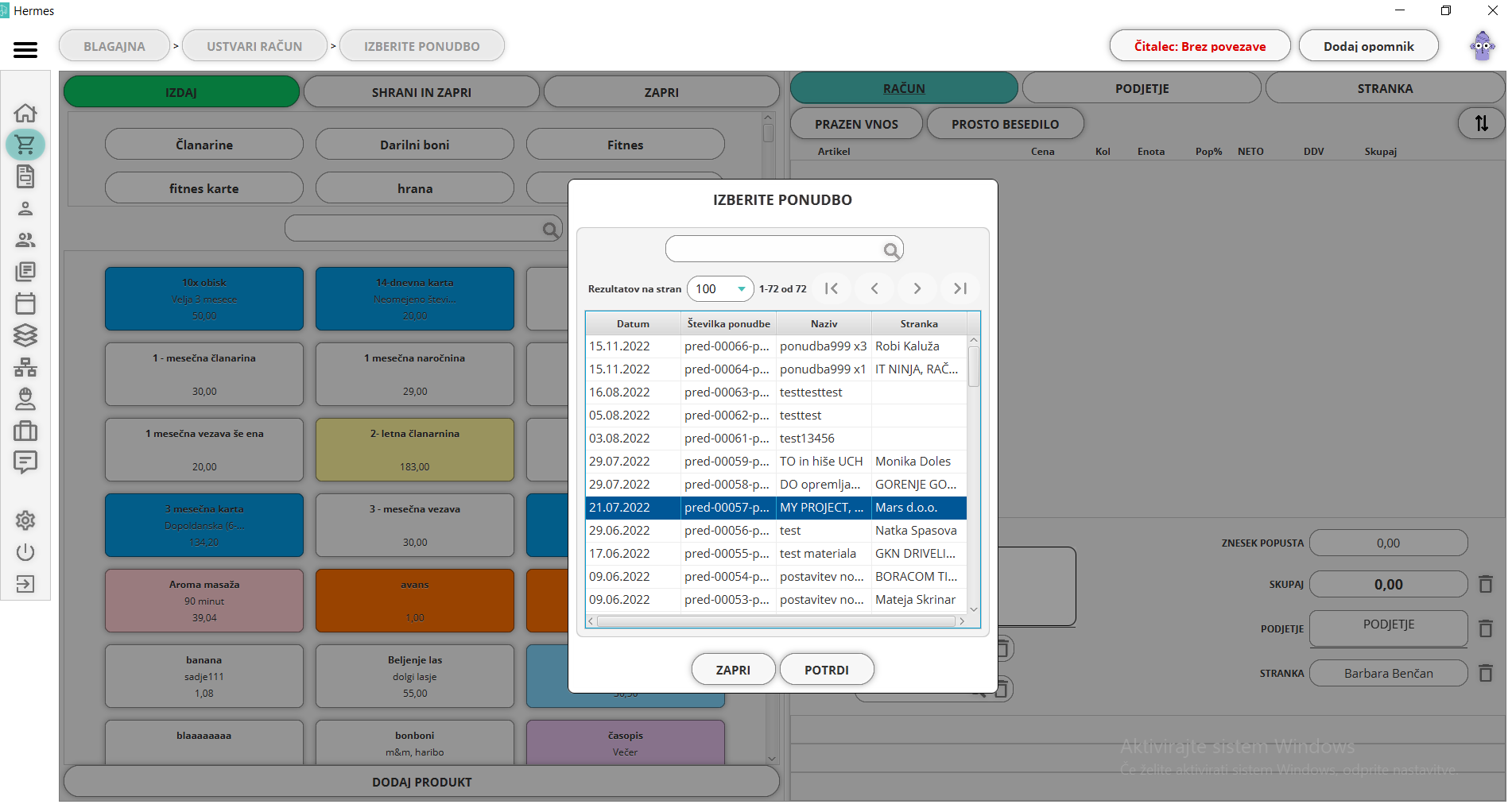Viewport: 1512px width, 808px height.
Task: Select offer row named testtesttest
Action: [x=776, y=392]
